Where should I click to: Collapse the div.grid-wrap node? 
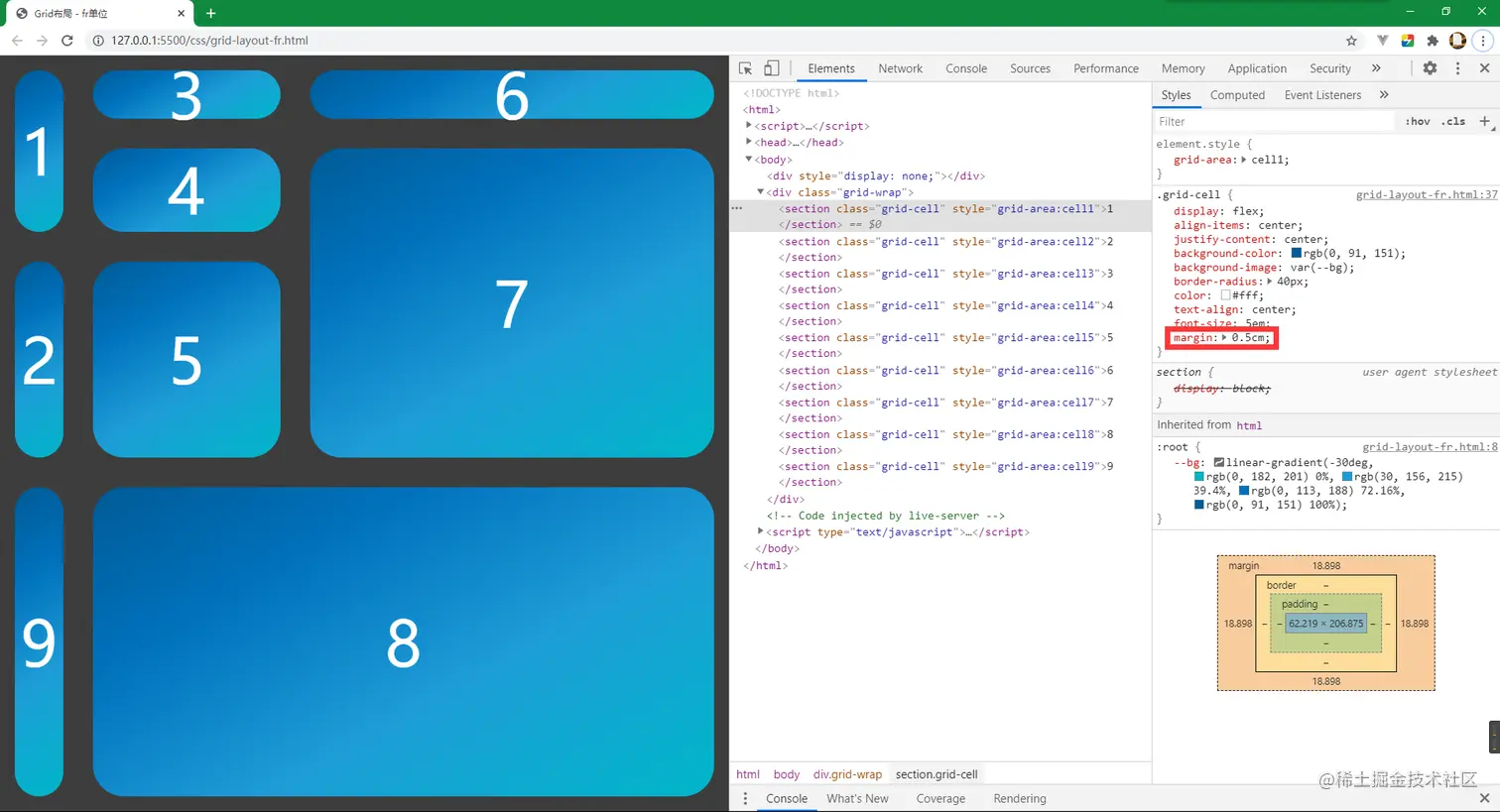click(761, 191)
